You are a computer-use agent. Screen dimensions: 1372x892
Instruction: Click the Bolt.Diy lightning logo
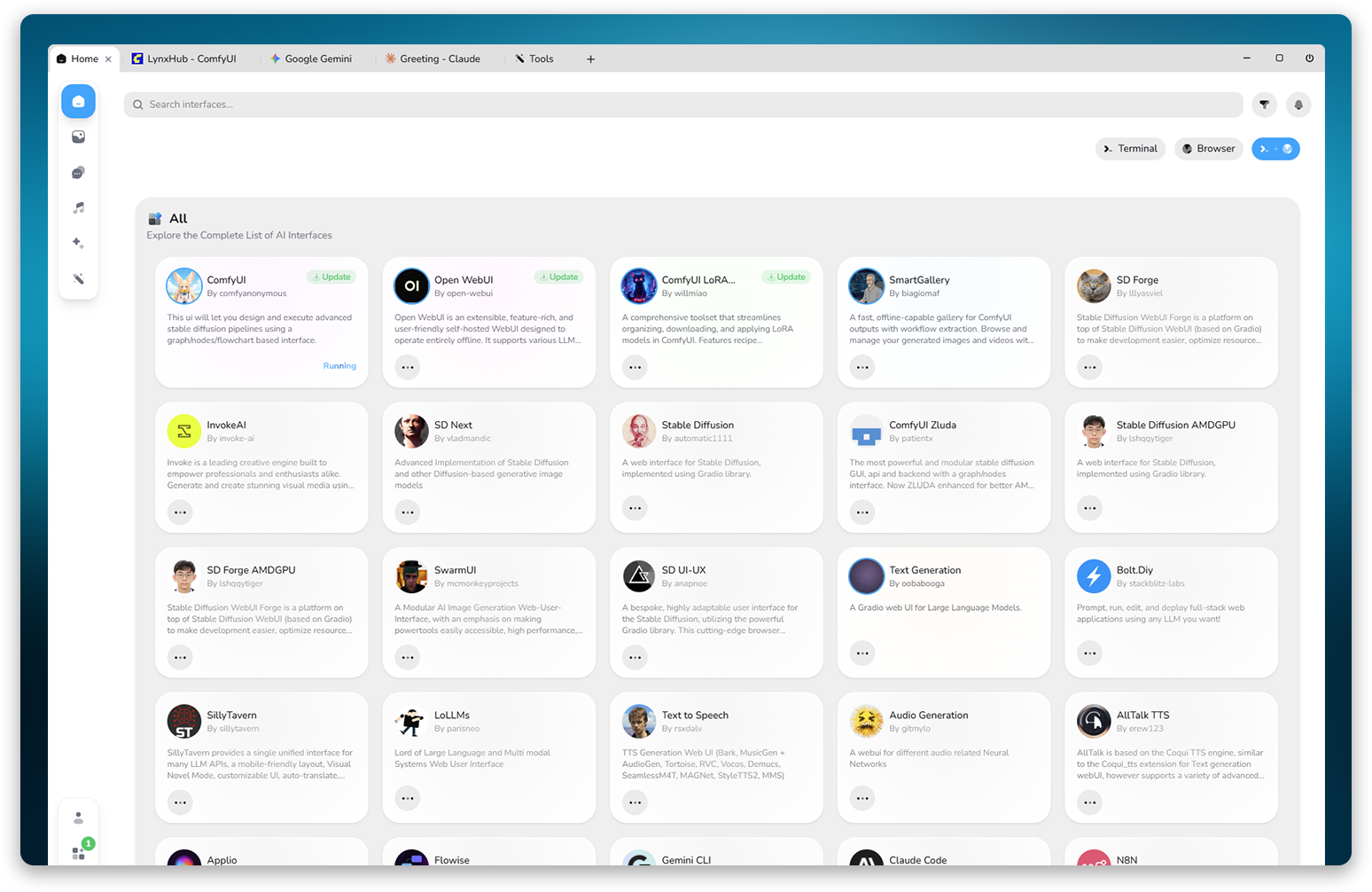[x=1094, y=576]
